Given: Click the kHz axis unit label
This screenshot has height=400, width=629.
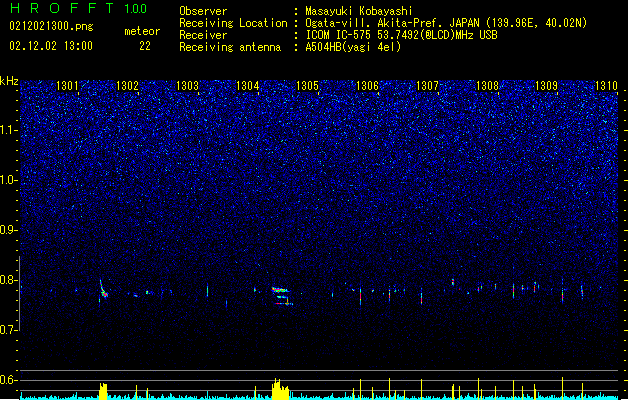Looking at the screenshot, I should [9, 81].
